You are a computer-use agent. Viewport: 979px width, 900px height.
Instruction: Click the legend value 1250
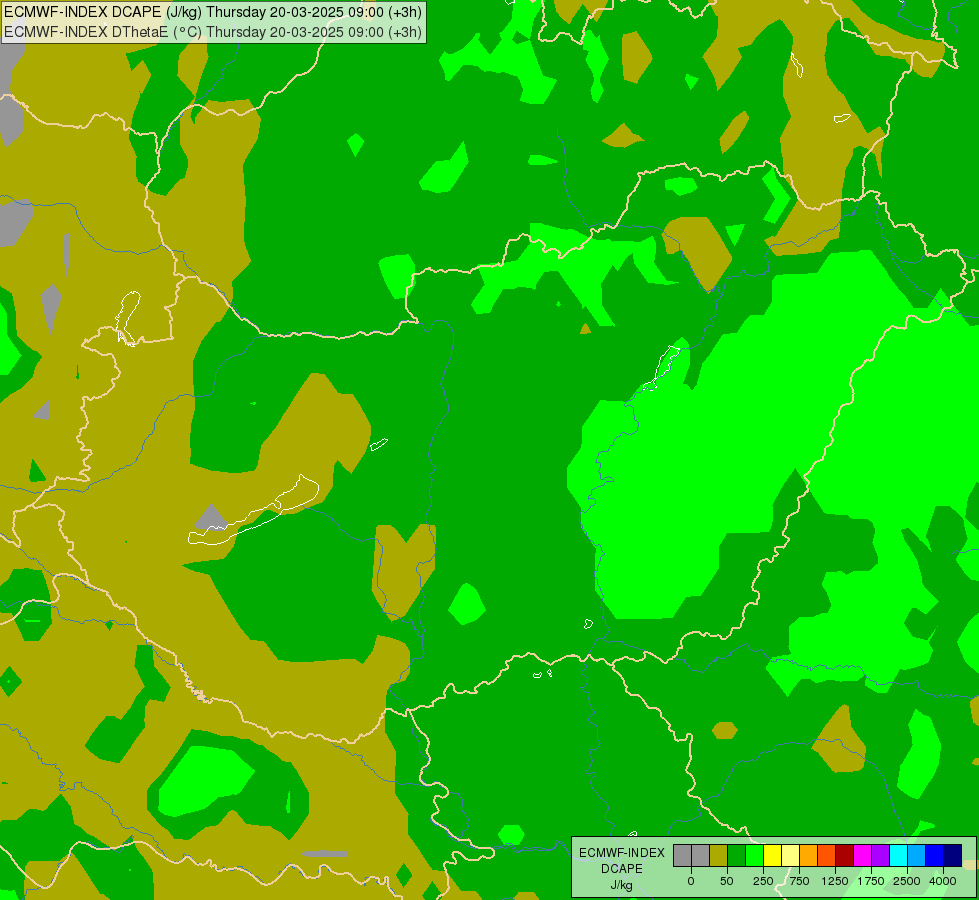pos(835,881)
